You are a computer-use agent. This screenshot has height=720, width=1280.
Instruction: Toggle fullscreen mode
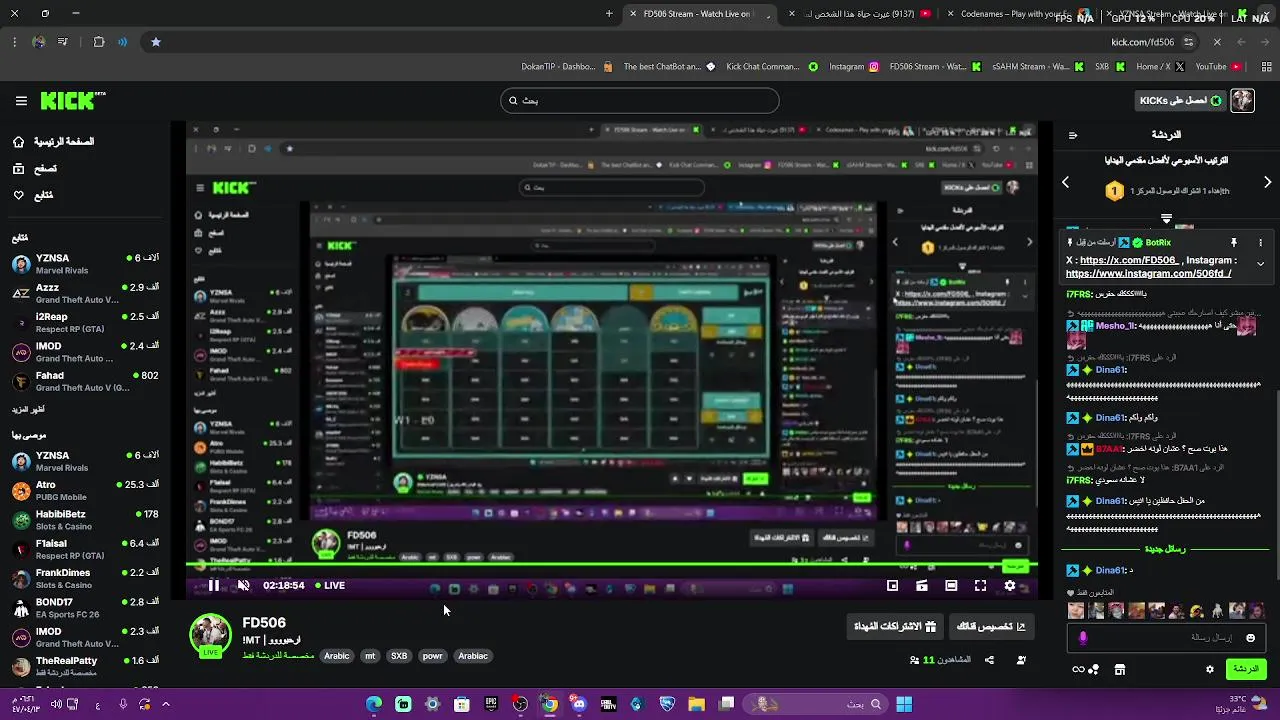click(x=980, y=586)
